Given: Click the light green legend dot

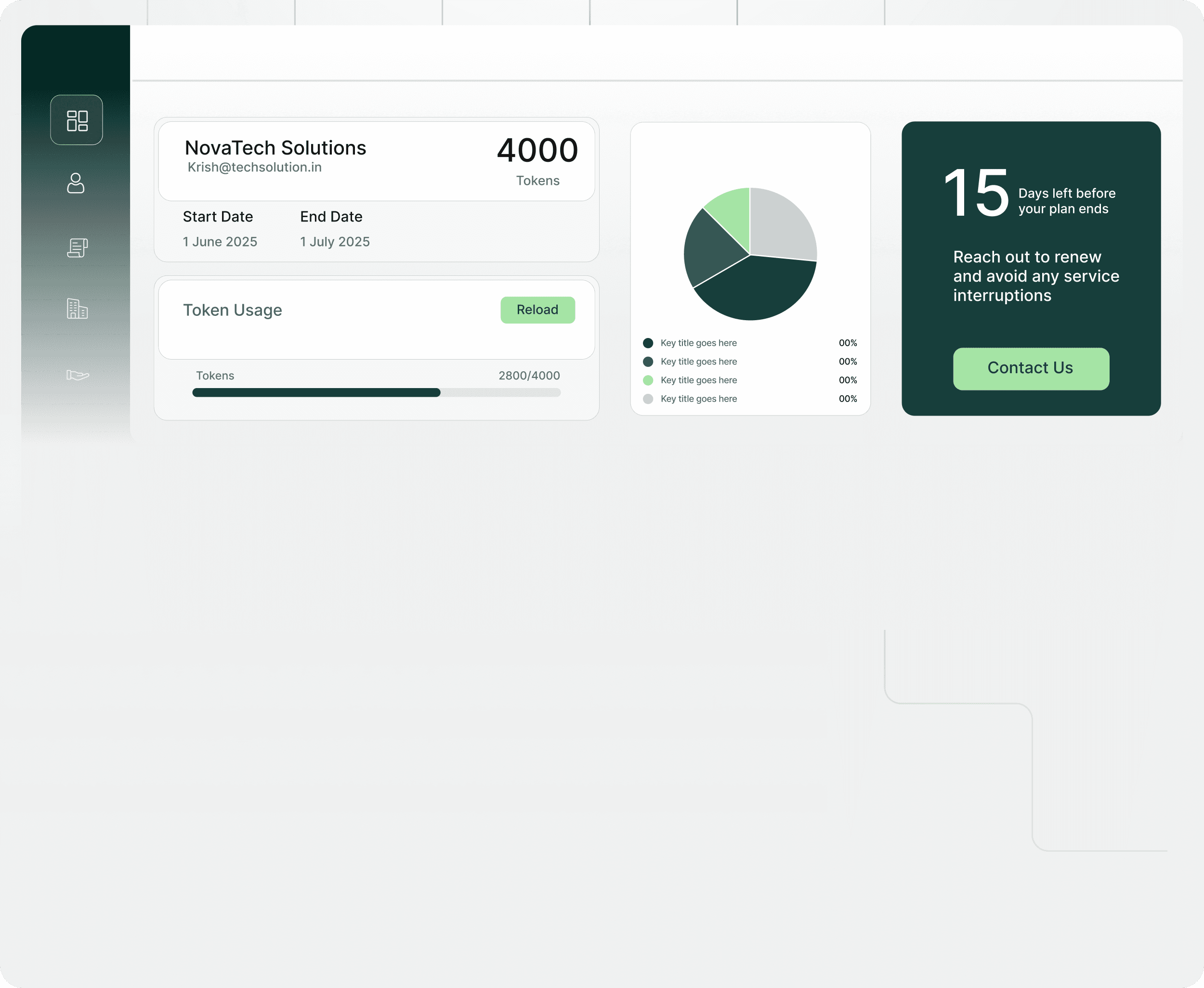Looking at the screenshot, I should click(648, 380).
